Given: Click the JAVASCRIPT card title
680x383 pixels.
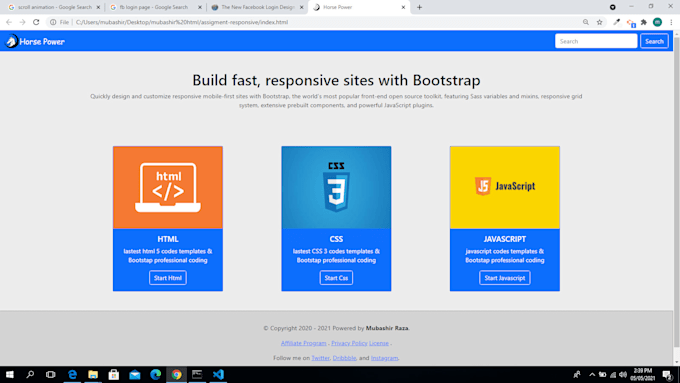Looking at the screenshot, I should tap(505, 239).
